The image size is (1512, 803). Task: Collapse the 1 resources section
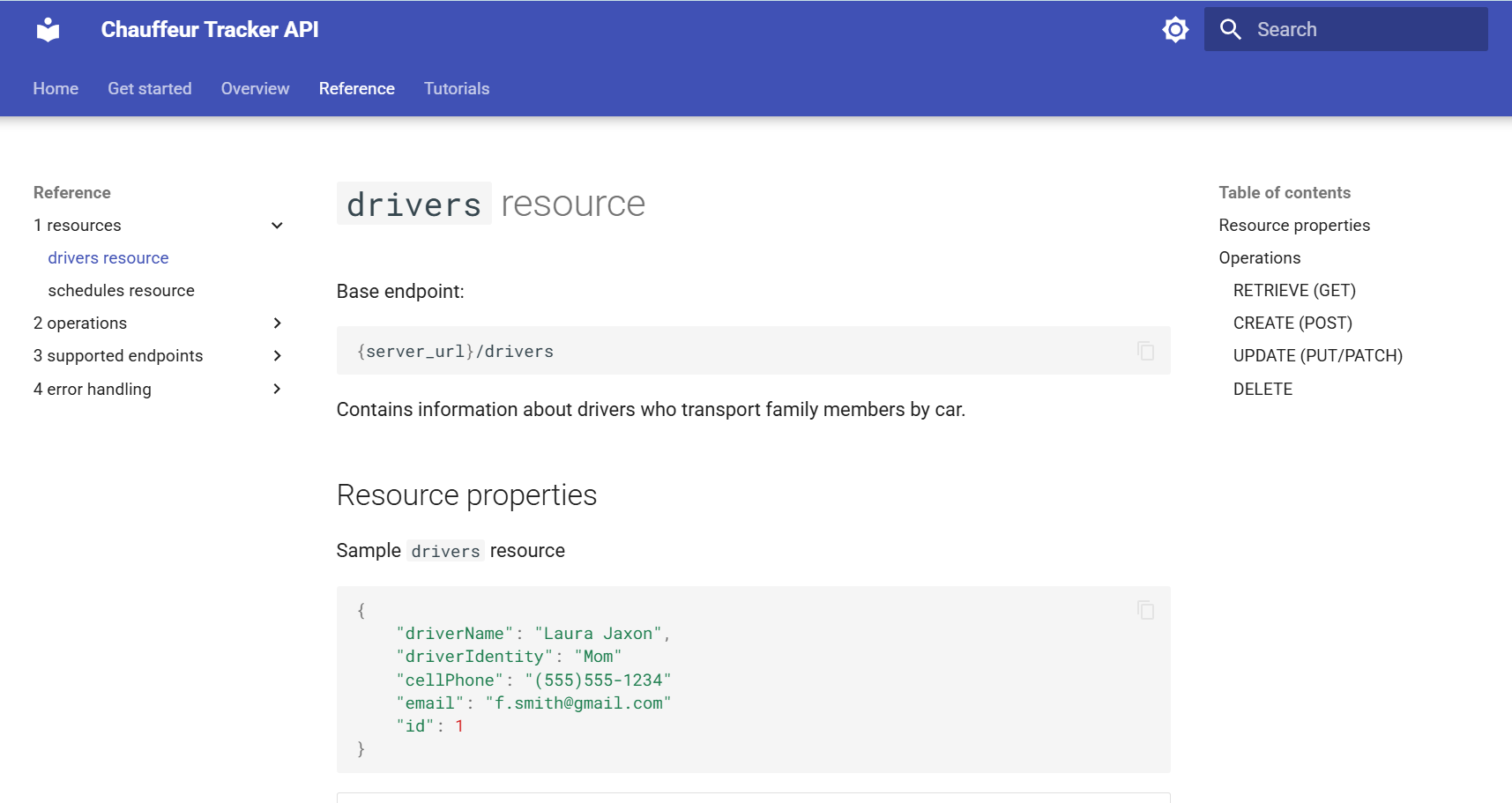(x=277, y=226)
